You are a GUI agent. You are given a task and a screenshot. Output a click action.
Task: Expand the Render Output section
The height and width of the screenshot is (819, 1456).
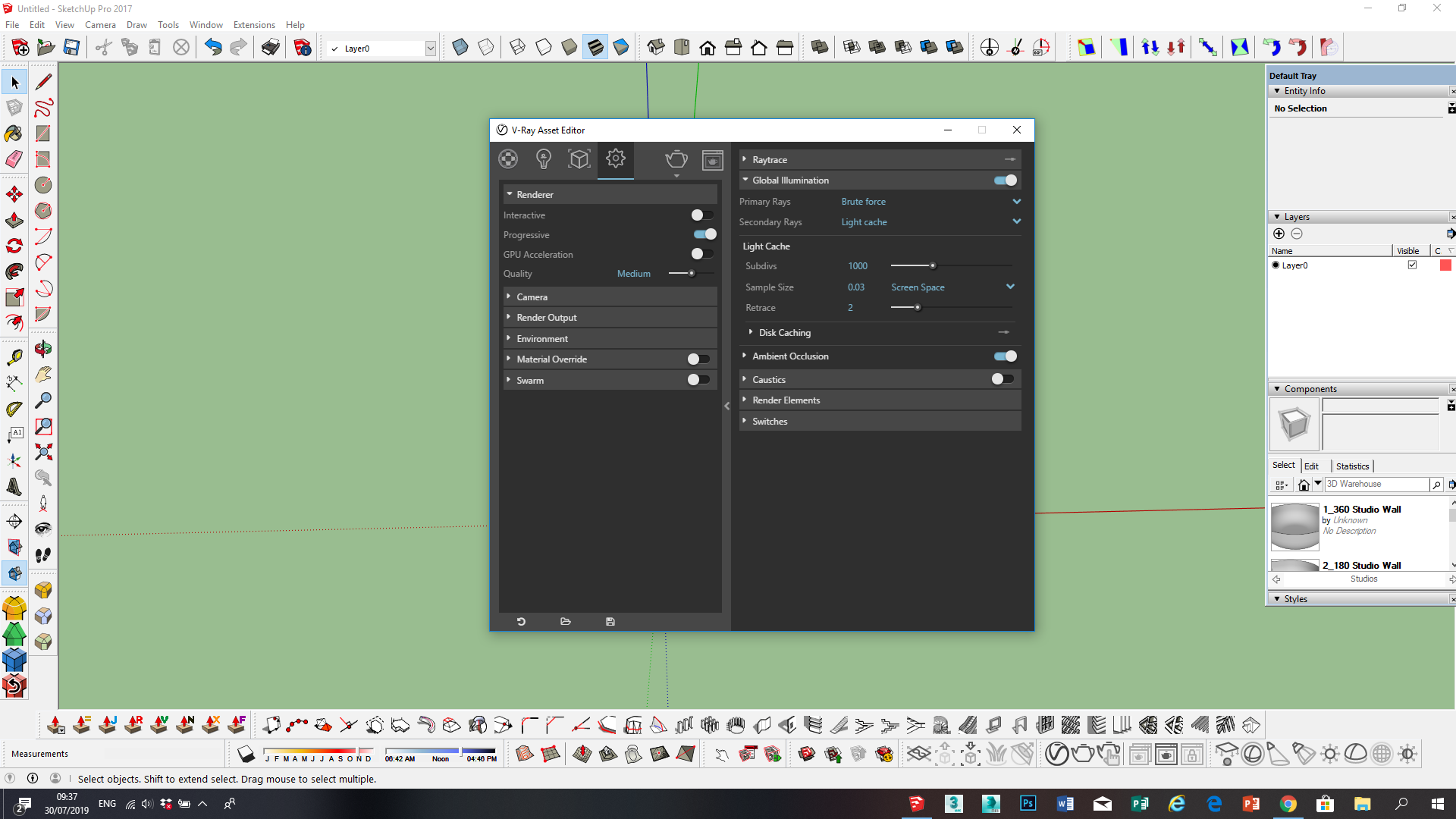pyautogui.click(x=547, y=318)
